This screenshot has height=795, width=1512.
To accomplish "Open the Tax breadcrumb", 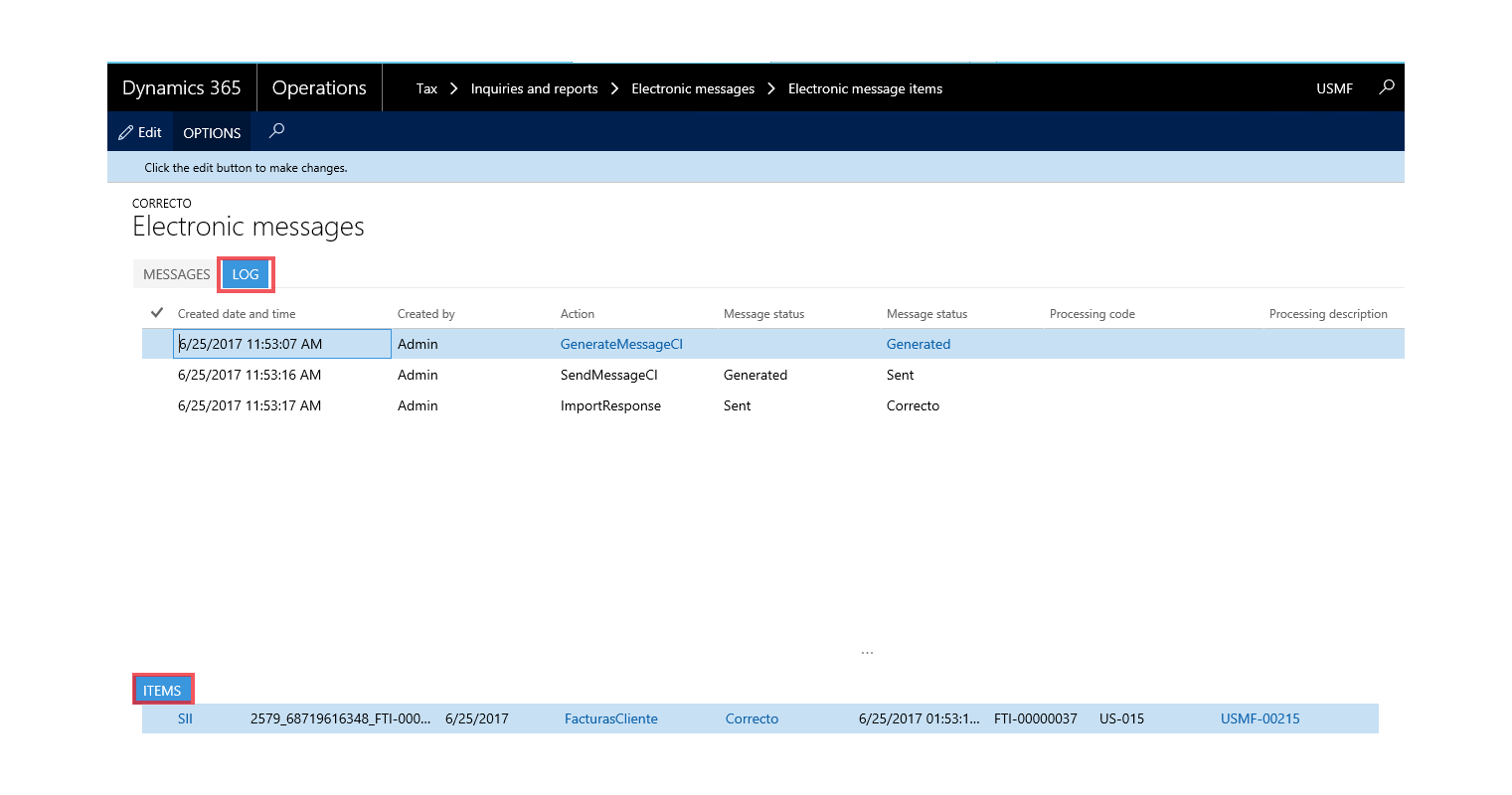I will click(426, 88).
